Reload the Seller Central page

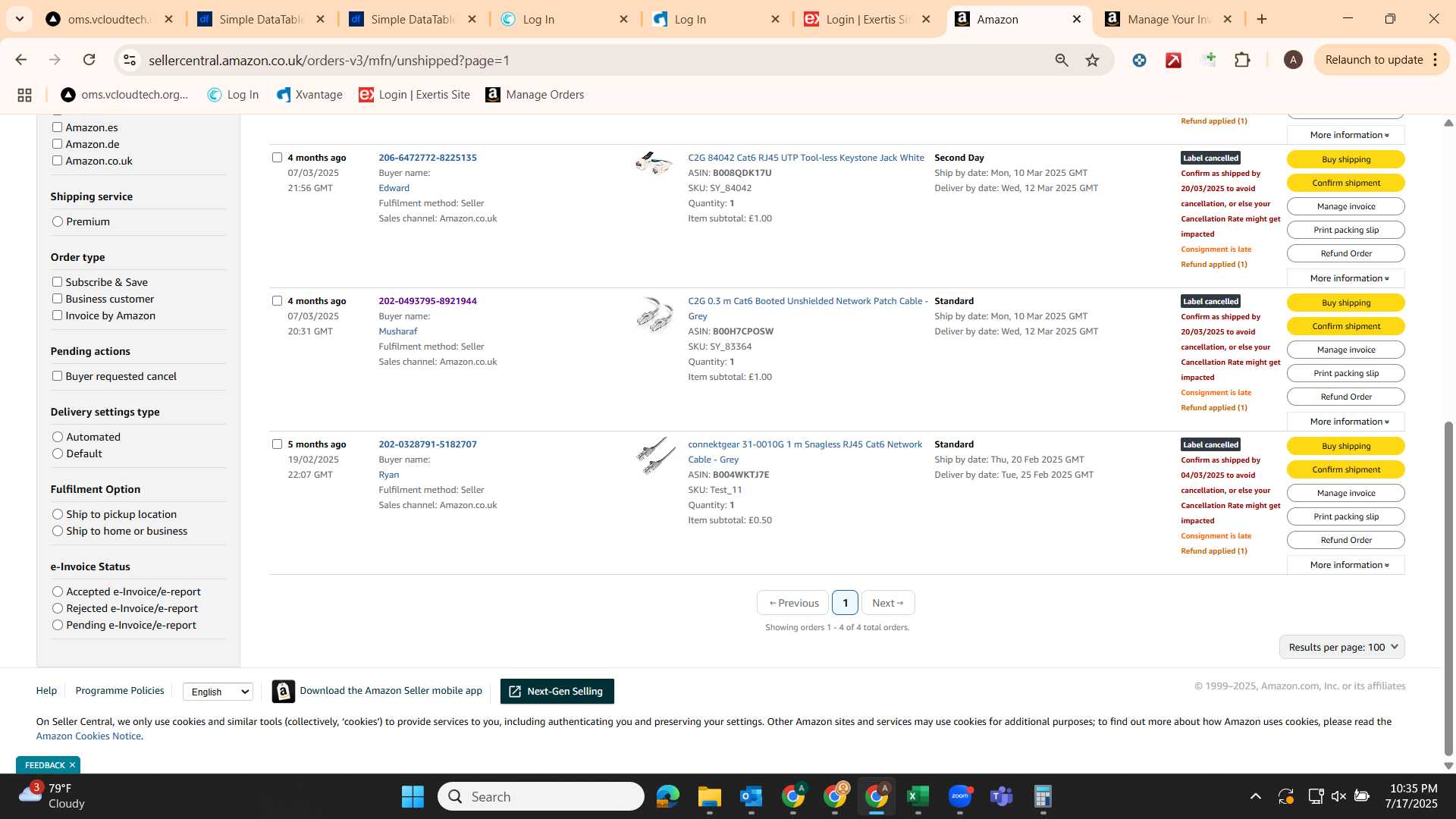tap(89, 60)
